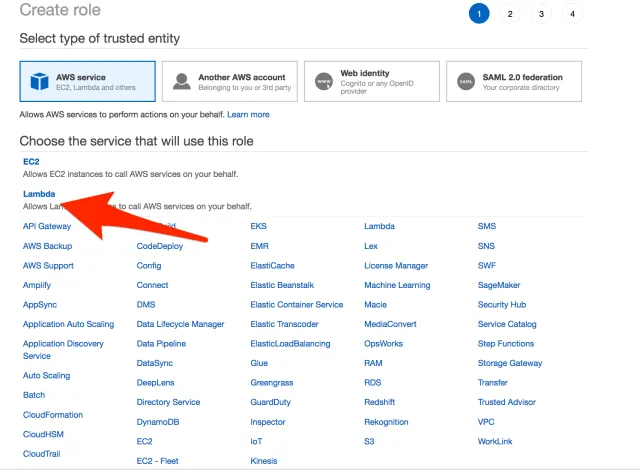Select S3 service

click(x=369, y=441)
